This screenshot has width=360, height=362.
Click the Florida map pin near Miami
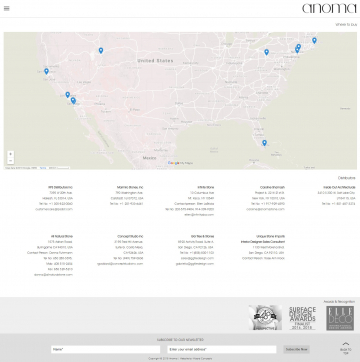tap(264, 143)
